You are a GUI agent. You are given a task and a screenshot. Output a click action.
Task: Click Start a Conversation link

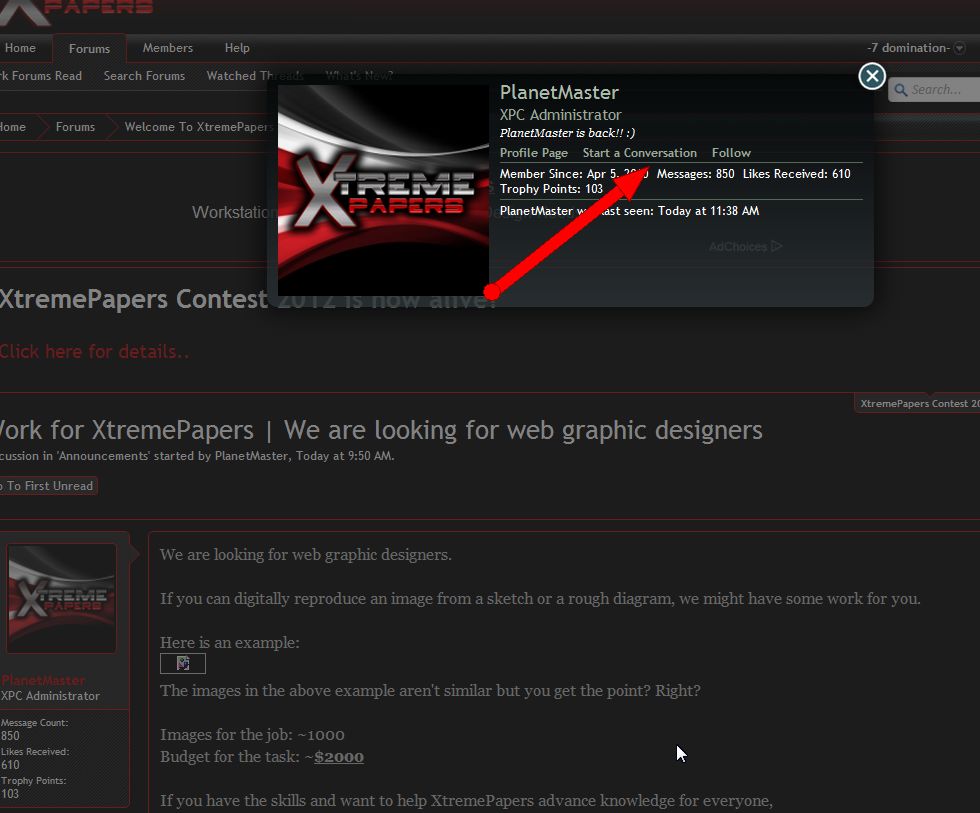639,153
